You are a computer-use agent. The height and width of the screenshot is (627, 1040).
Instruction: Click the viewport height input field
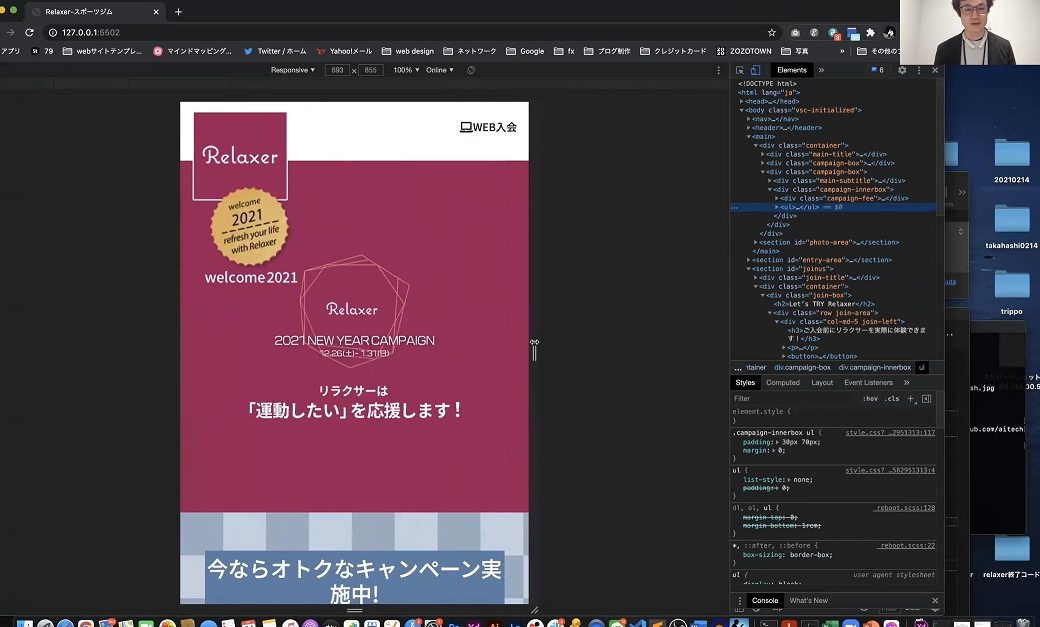(371, 70)
